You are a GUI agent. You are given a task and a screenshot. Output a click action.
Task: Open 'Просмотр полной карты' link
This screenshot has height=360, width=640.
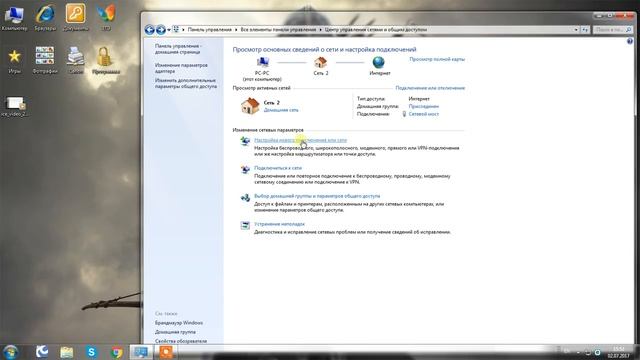[x=437, y=59]
